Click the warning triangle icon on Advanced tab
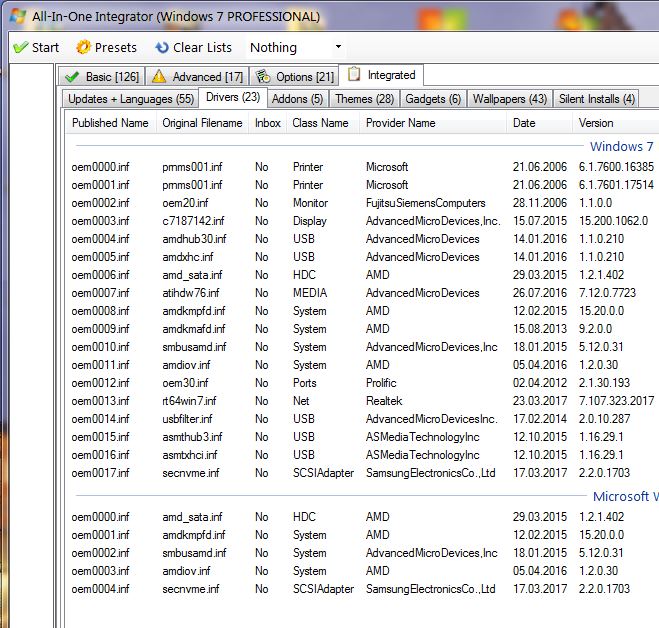Viewport: 659px width, 628px height. 159,77
